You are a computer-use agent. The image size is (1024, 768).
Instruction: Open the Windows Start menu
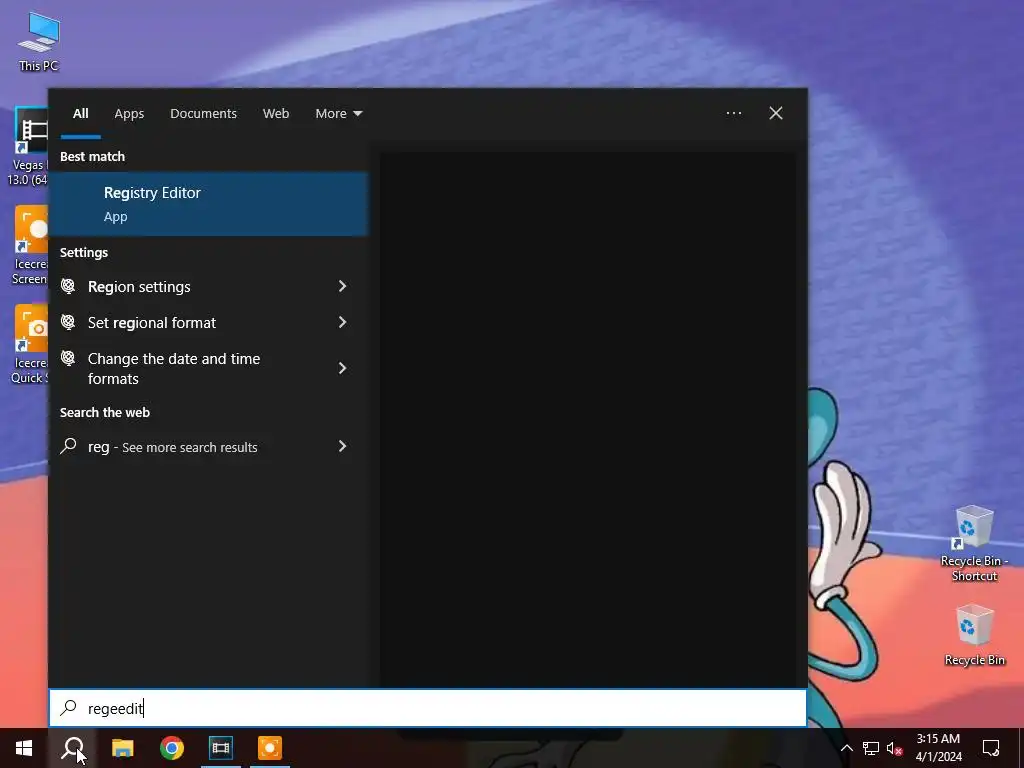(24, 748)
